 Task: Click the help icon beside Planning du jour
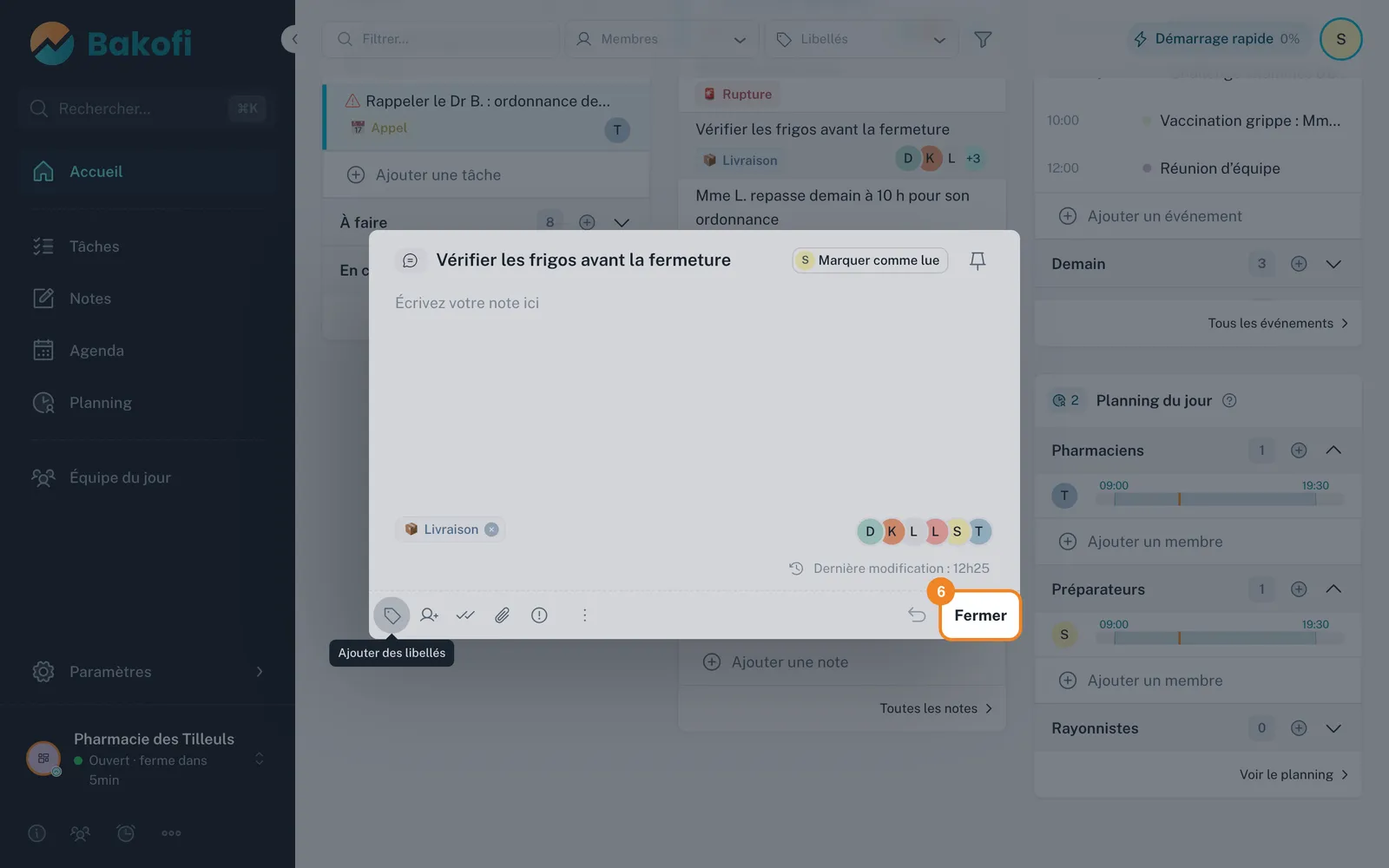(x=1229, y=401)
